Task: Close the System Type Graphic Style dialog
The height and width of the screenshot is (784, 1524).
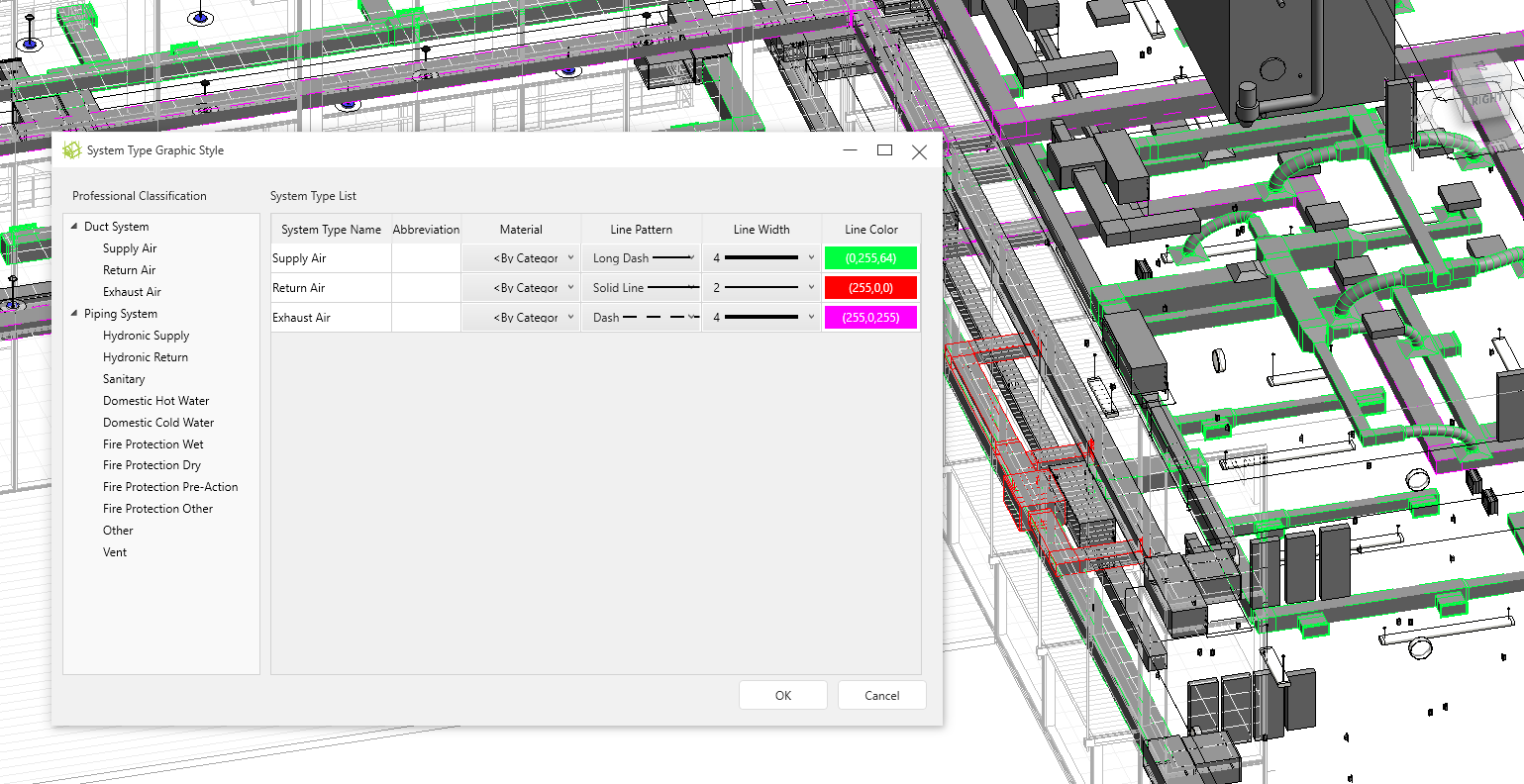Action: 919,151
